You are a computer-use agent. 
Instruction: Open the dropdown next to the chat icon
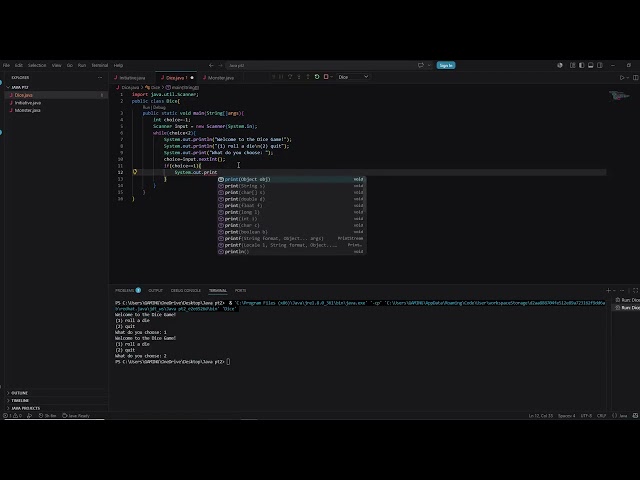pos(429,65)
